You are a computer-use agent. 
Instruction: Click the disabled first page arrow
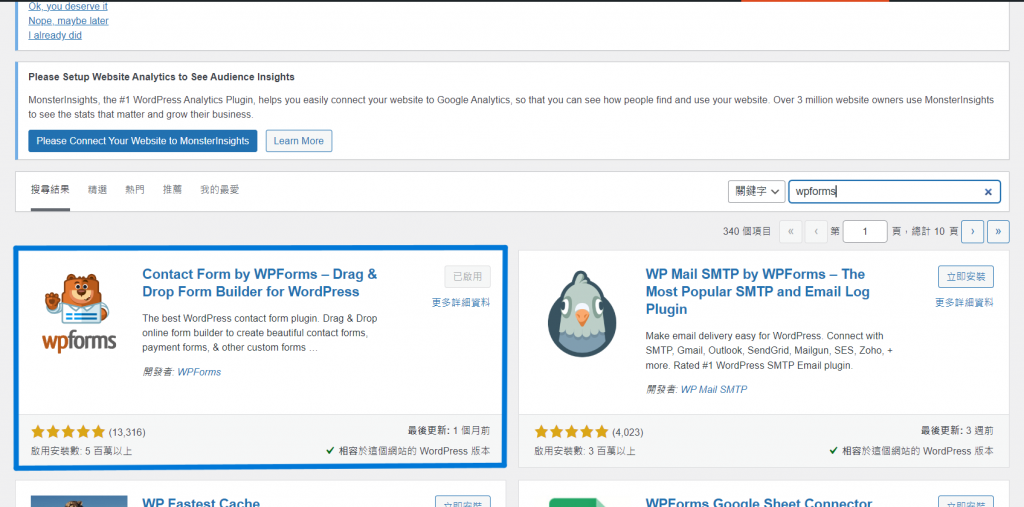click(x=791, y=231)
